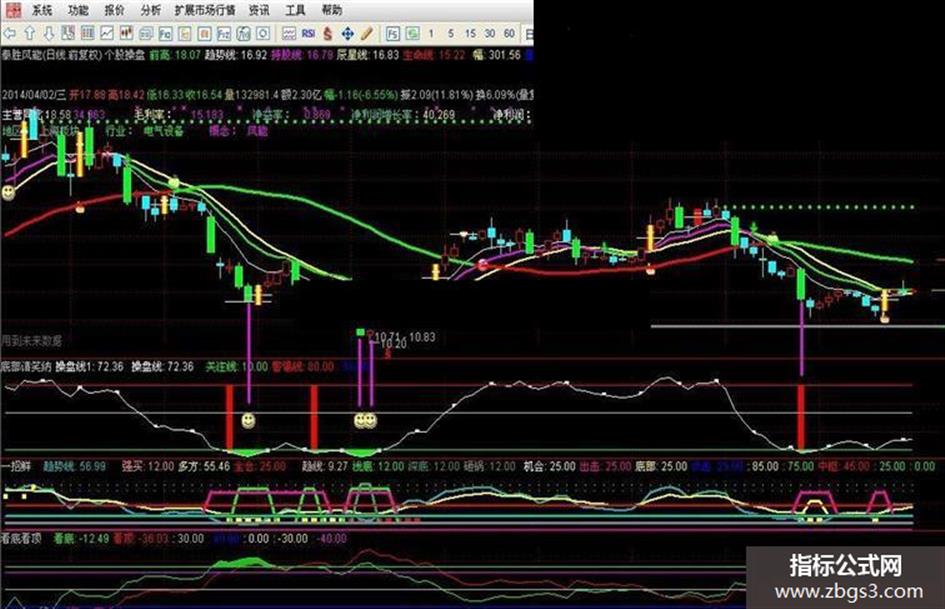This screenshot has width=945, height=609.
Task: Select the blue four-way move icon
Action: click(x=348, y=34)
